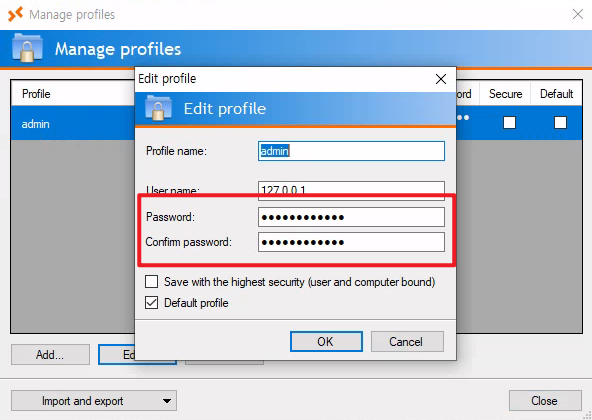Viewport: 592px width, 420px height.
Task: Focus the Profile name input field
Action: point(351,151)
